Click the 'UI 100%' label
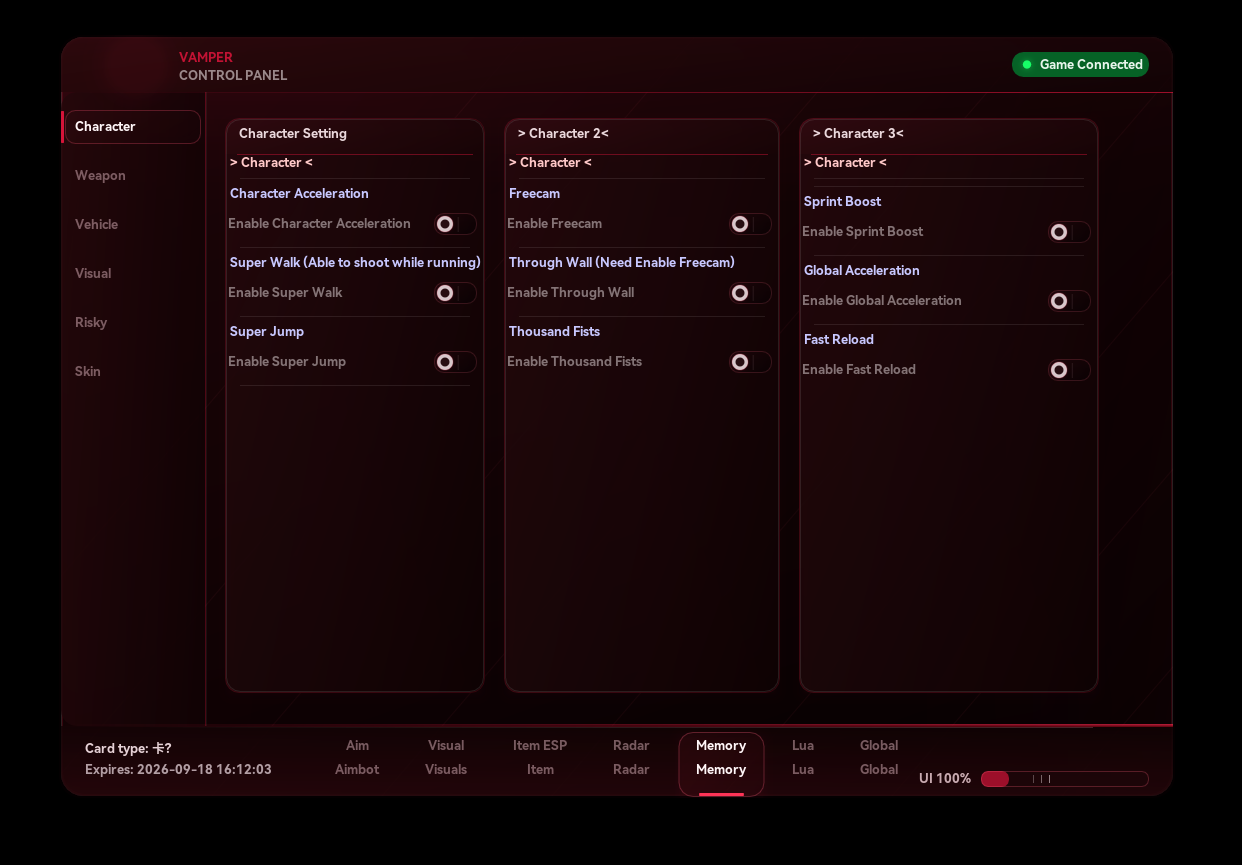This screenshot has height=865, width=1242. tap(945, 779)
